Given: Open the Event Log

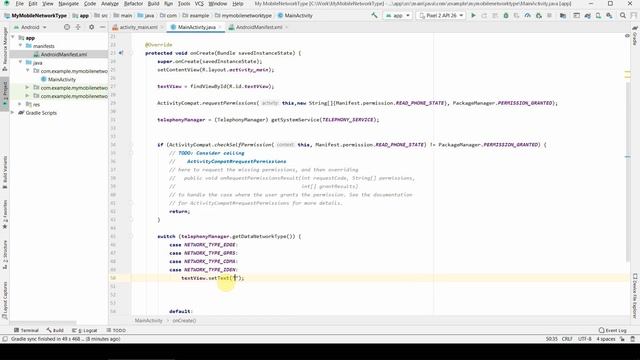Looking at the screenshot, I should coord(612,330).
